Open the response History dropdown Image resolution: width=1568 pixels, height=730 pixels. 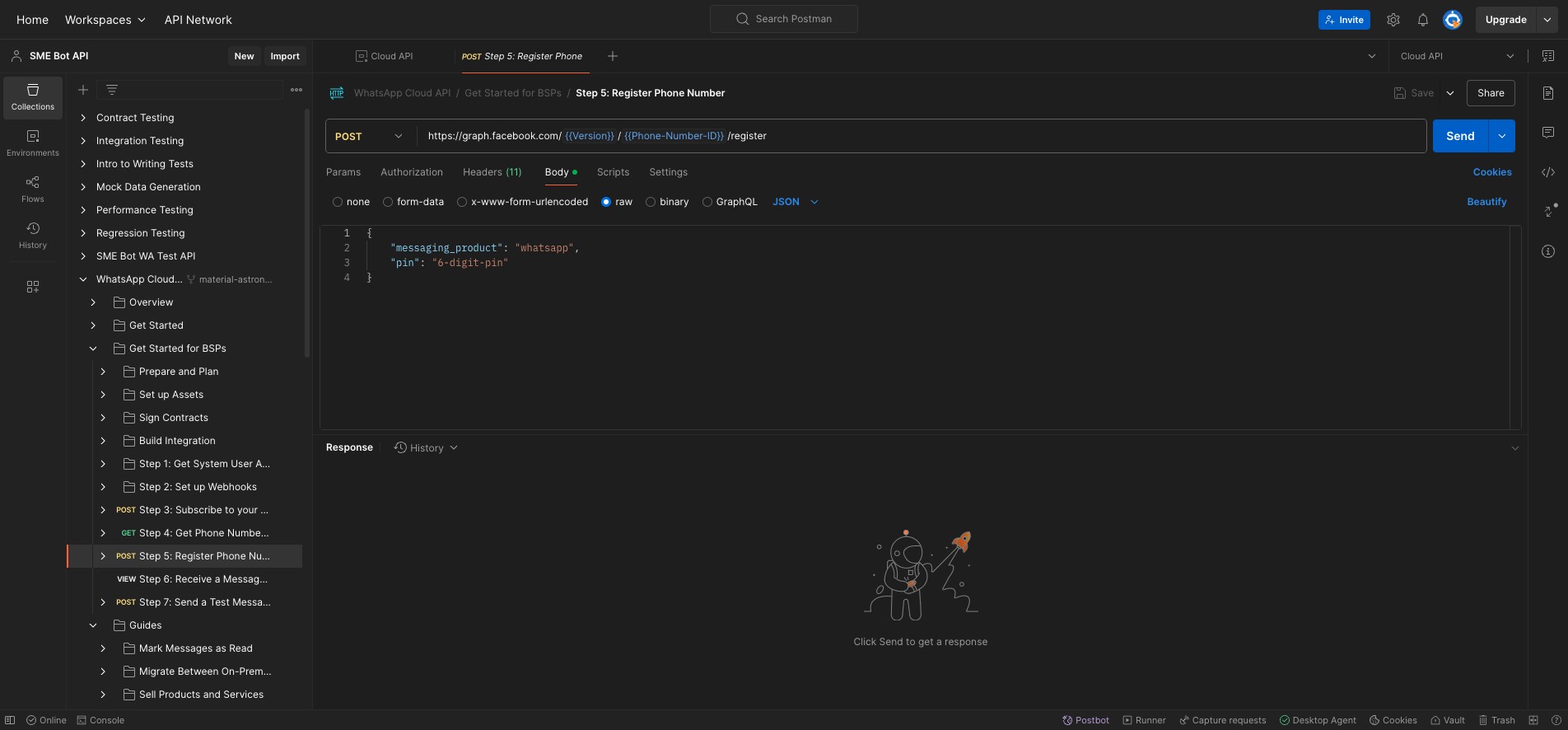coord(426,447)
